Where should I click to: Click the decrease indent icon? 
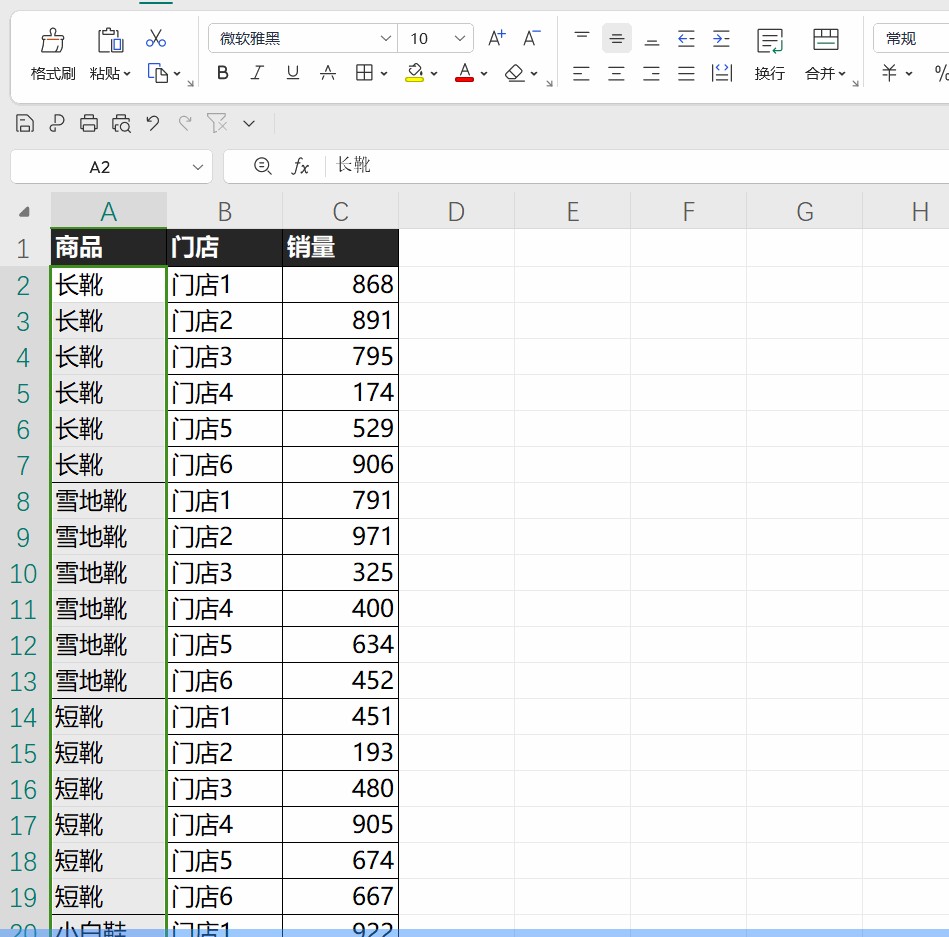(686, 39)
